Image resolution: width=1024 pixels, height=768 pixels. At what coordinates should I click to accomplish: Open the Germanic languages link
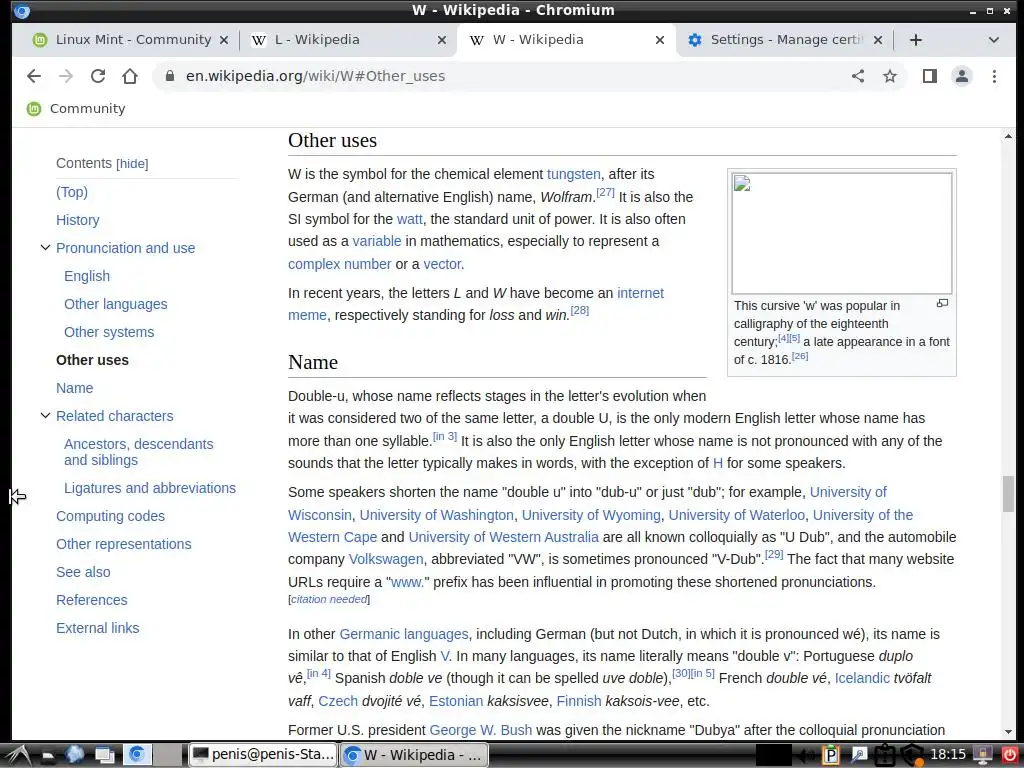(404, 634)
